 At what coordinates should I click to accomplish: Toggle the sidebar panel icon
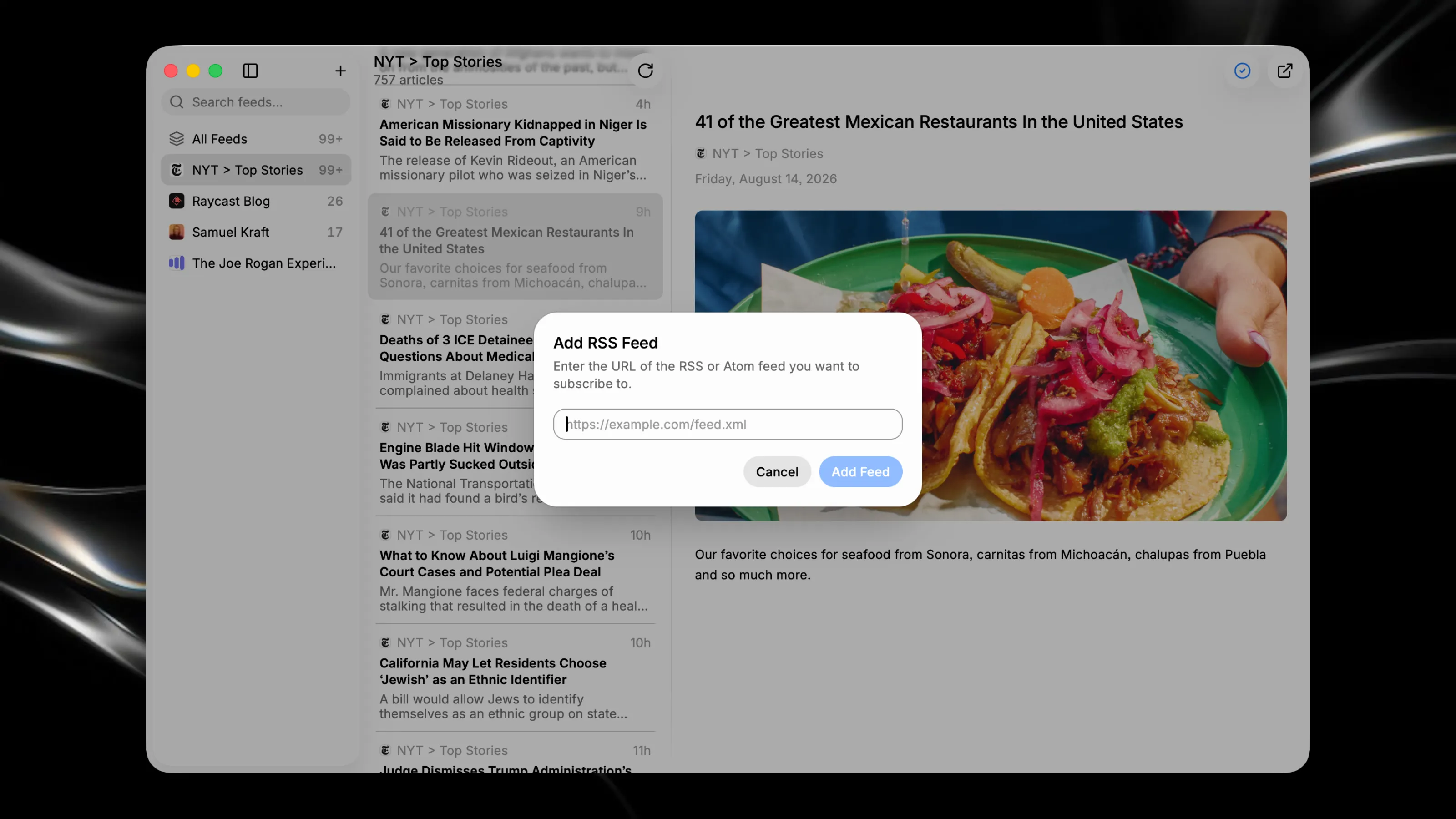[x=250, y=71]
